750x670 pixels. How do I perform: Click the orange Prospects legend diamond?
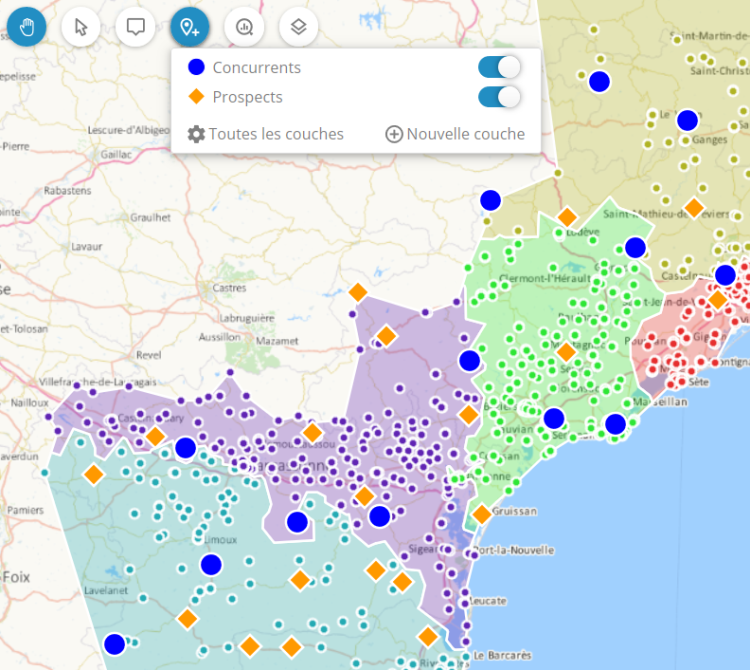[x=196, y=97]
